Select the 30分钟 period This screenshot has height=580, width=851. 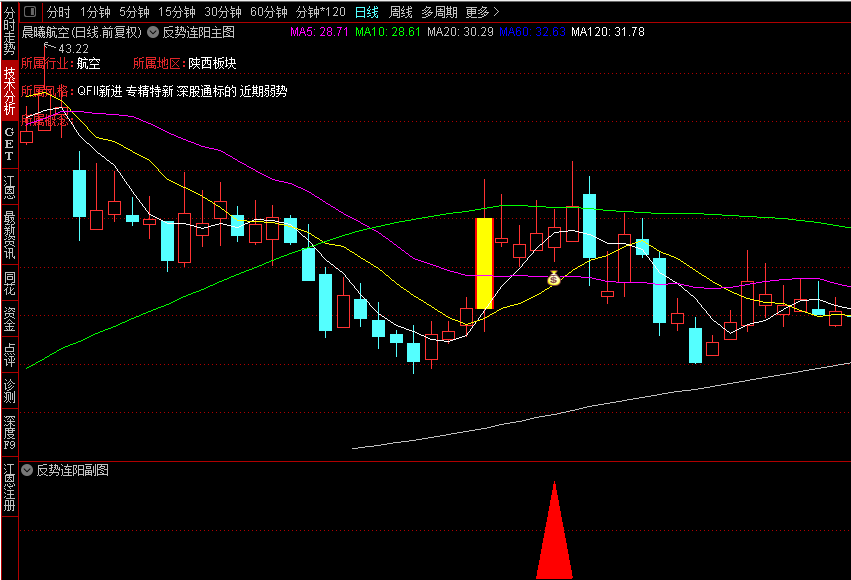coord(223,11)
